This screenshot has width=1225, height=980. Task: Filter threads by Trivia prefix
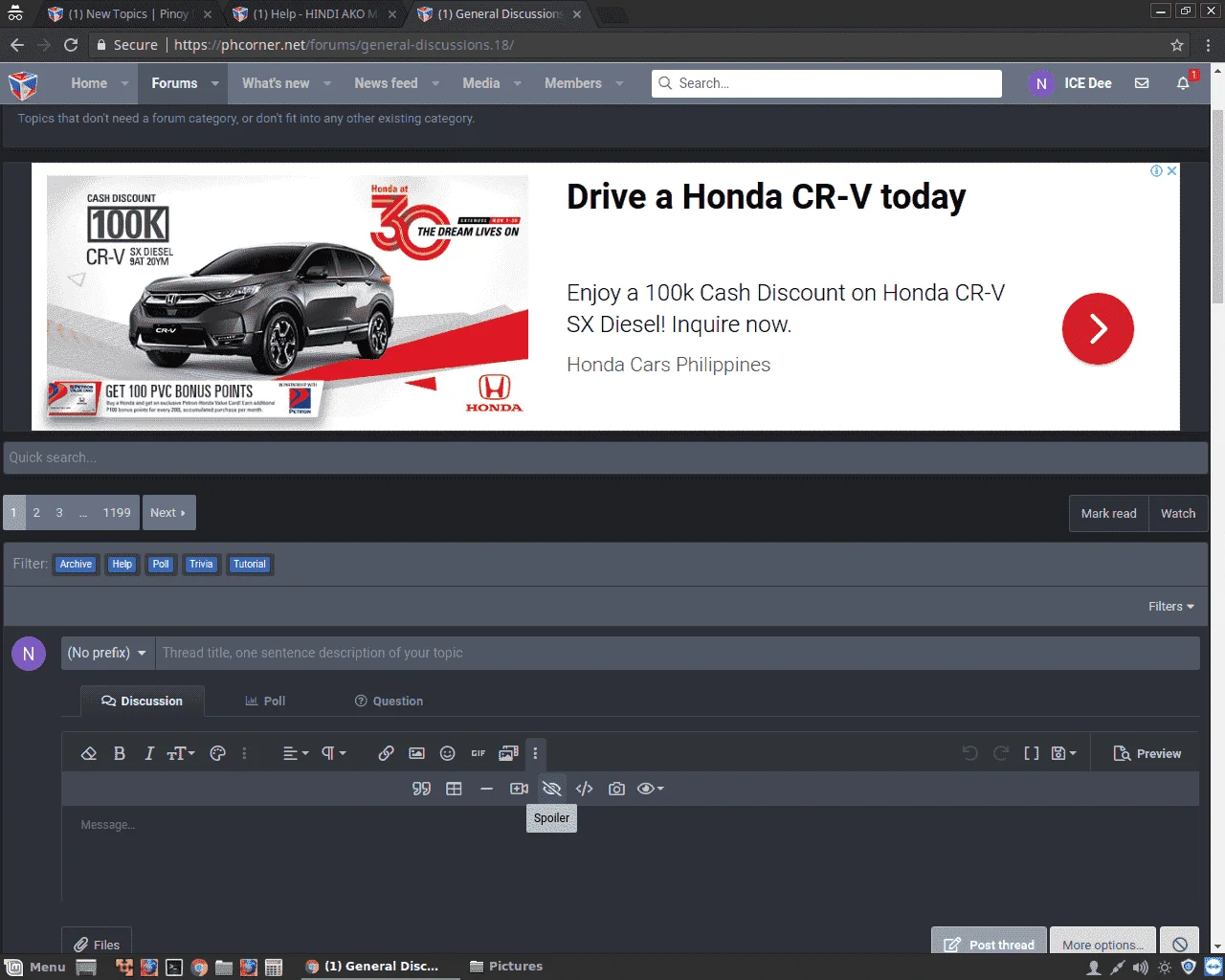coord(201,564)
